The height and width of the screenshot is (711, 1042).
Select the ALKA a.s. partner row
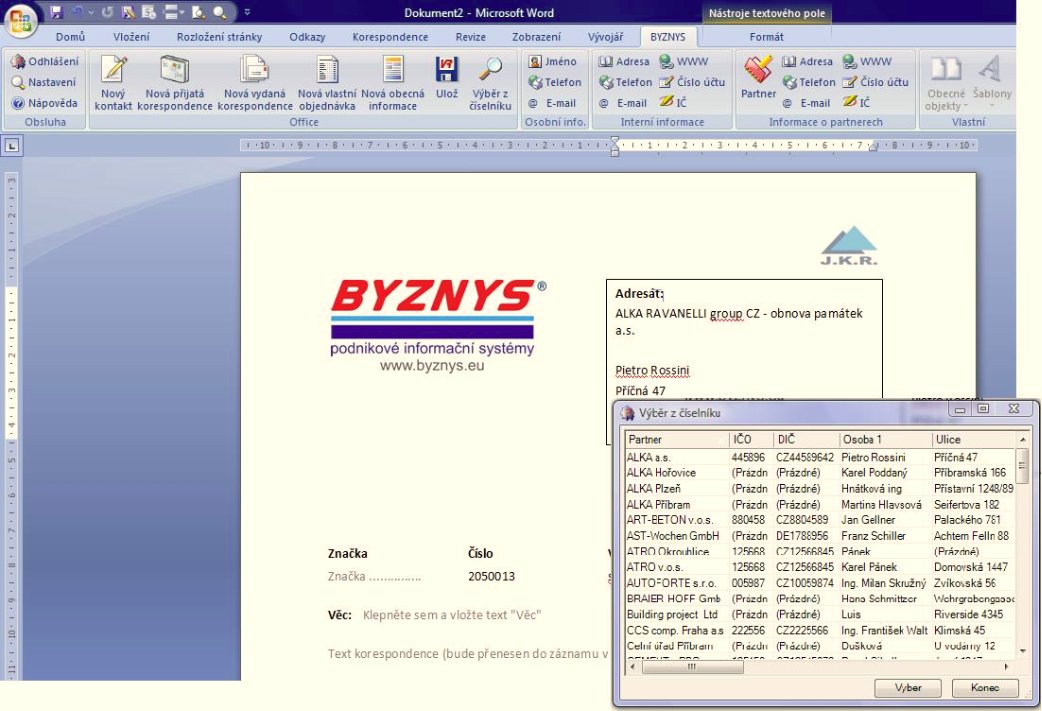click(x=820, y=457)
